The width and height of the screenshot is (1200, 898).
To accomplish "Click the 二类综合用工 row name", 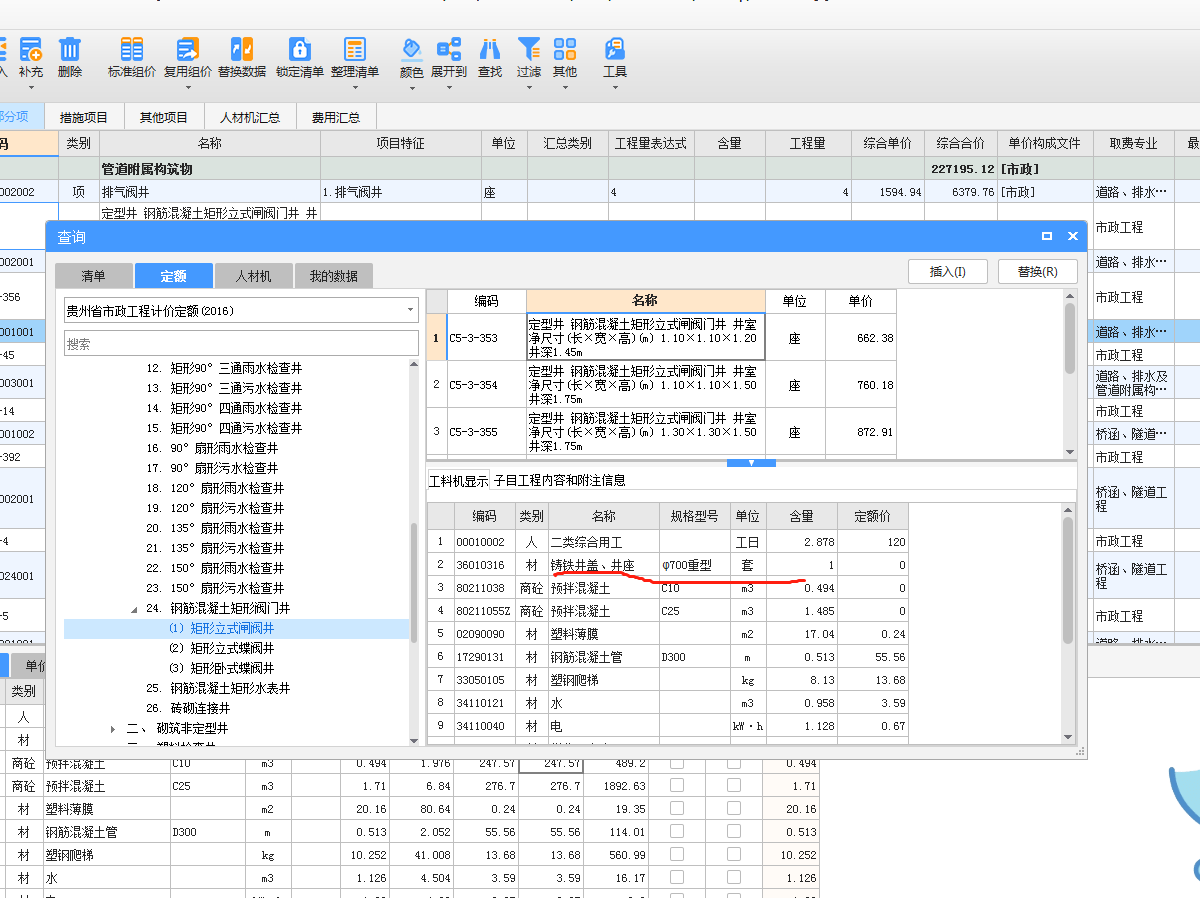I will coord(603,541).
